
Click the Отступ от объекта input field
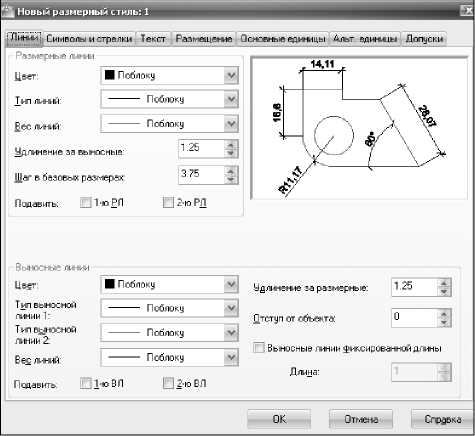pyautogui.click(x=414, y=317)
